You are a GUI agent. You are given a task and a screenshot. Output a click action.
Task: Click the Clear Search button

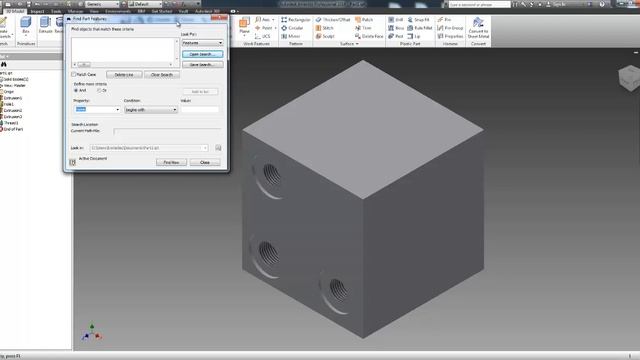point(162,75)
